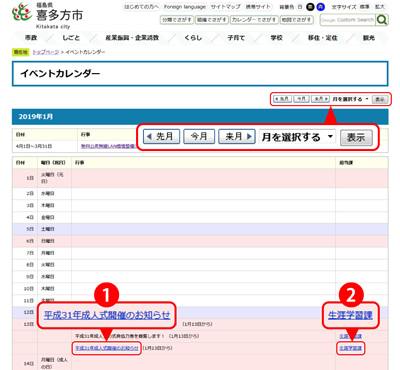The image size is (400, 370).
Task: Expand the non-magnified 月を選択する dropdown
Action: pyautogui.click(x=350, y=99)
